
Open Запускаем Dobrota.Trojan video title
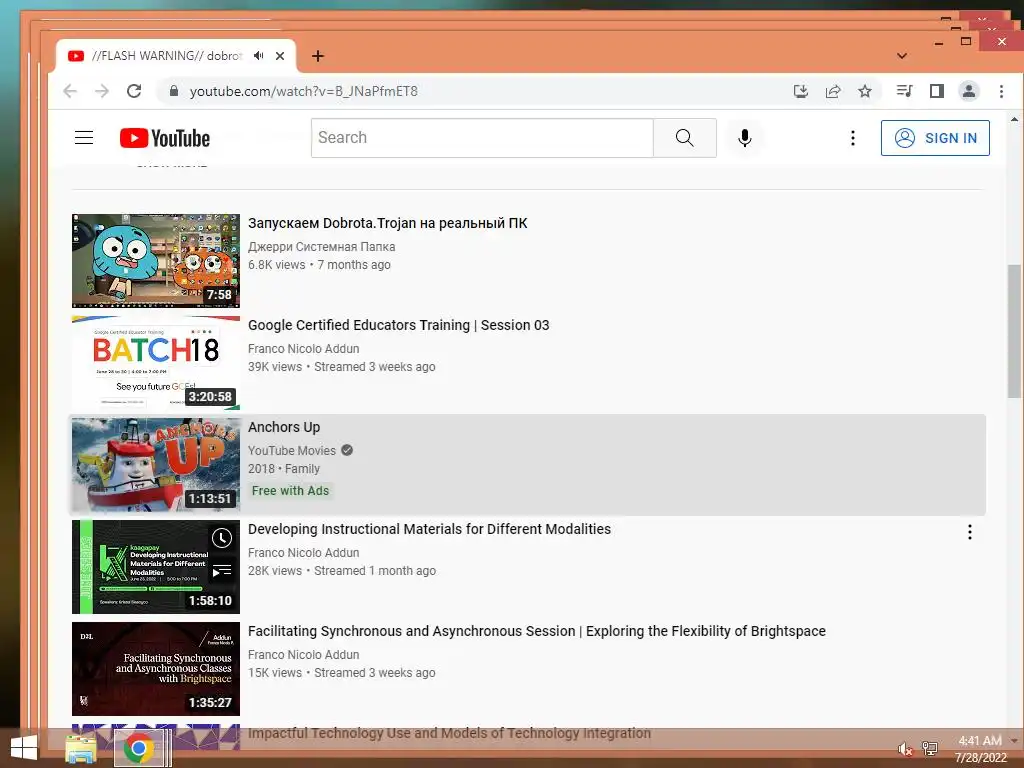[x=387, y=223]
